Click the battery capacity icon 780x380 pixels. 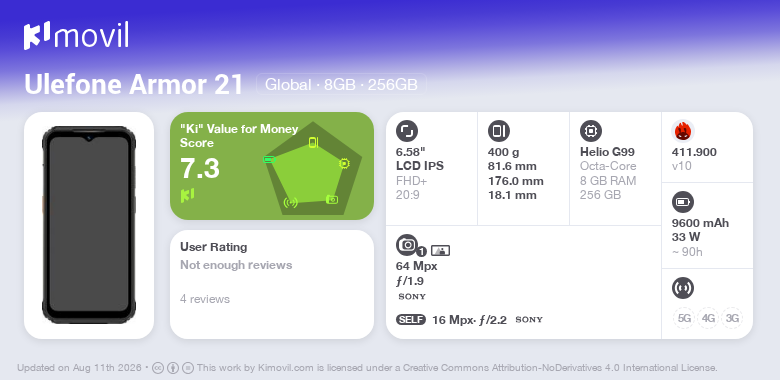[683, 202]
